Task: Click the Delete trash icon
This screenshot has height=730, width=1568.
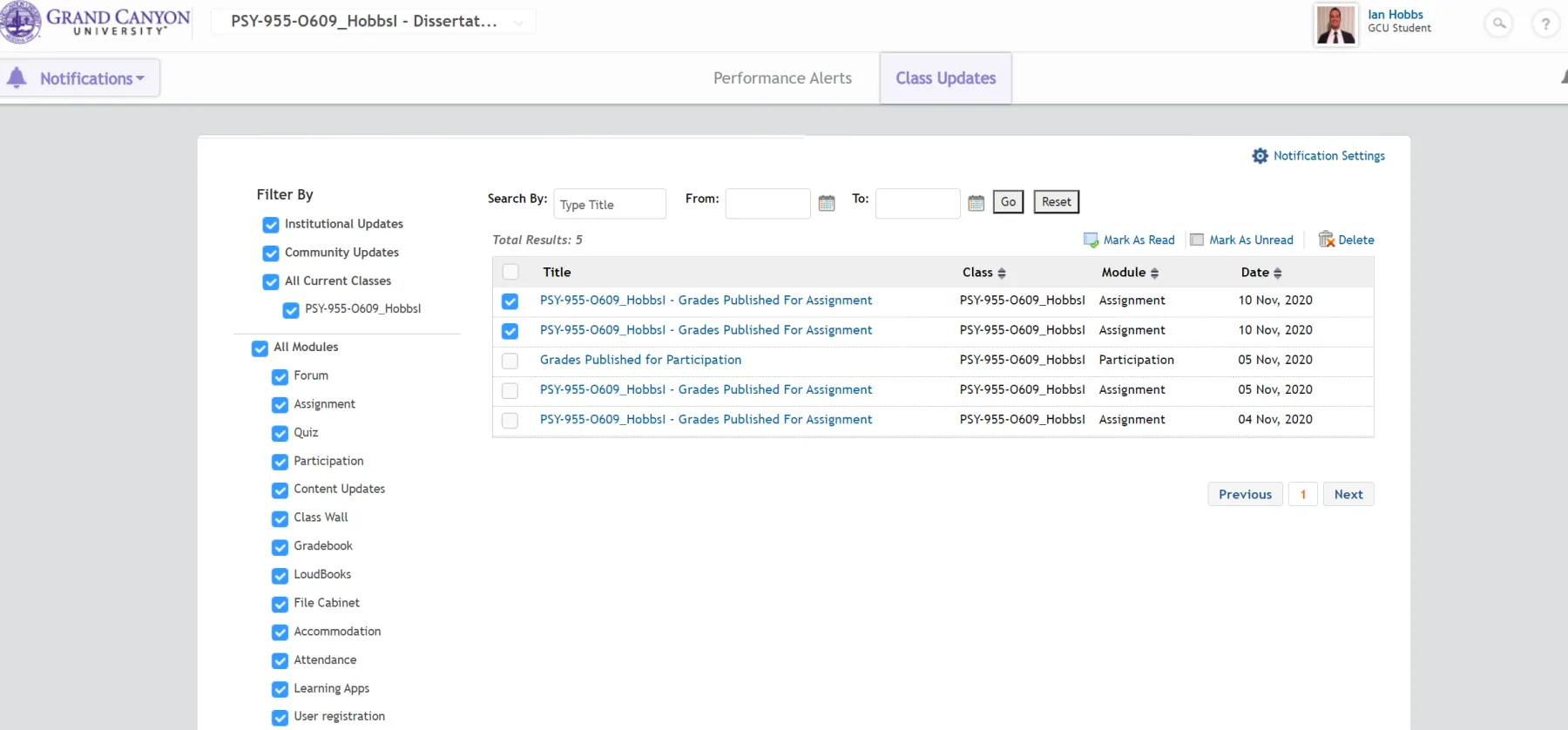Action: [x=1326, y=240]
